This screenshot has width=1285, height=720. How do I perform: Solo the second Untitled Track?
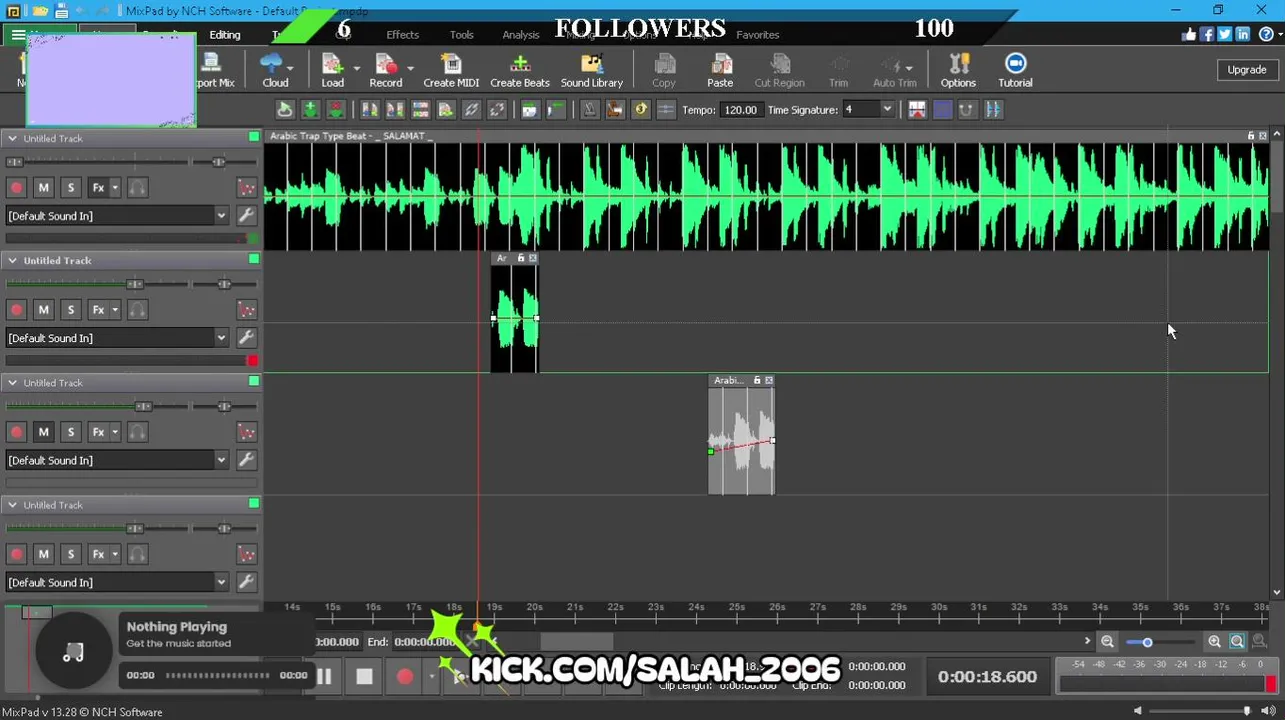(x=70, y=310)
